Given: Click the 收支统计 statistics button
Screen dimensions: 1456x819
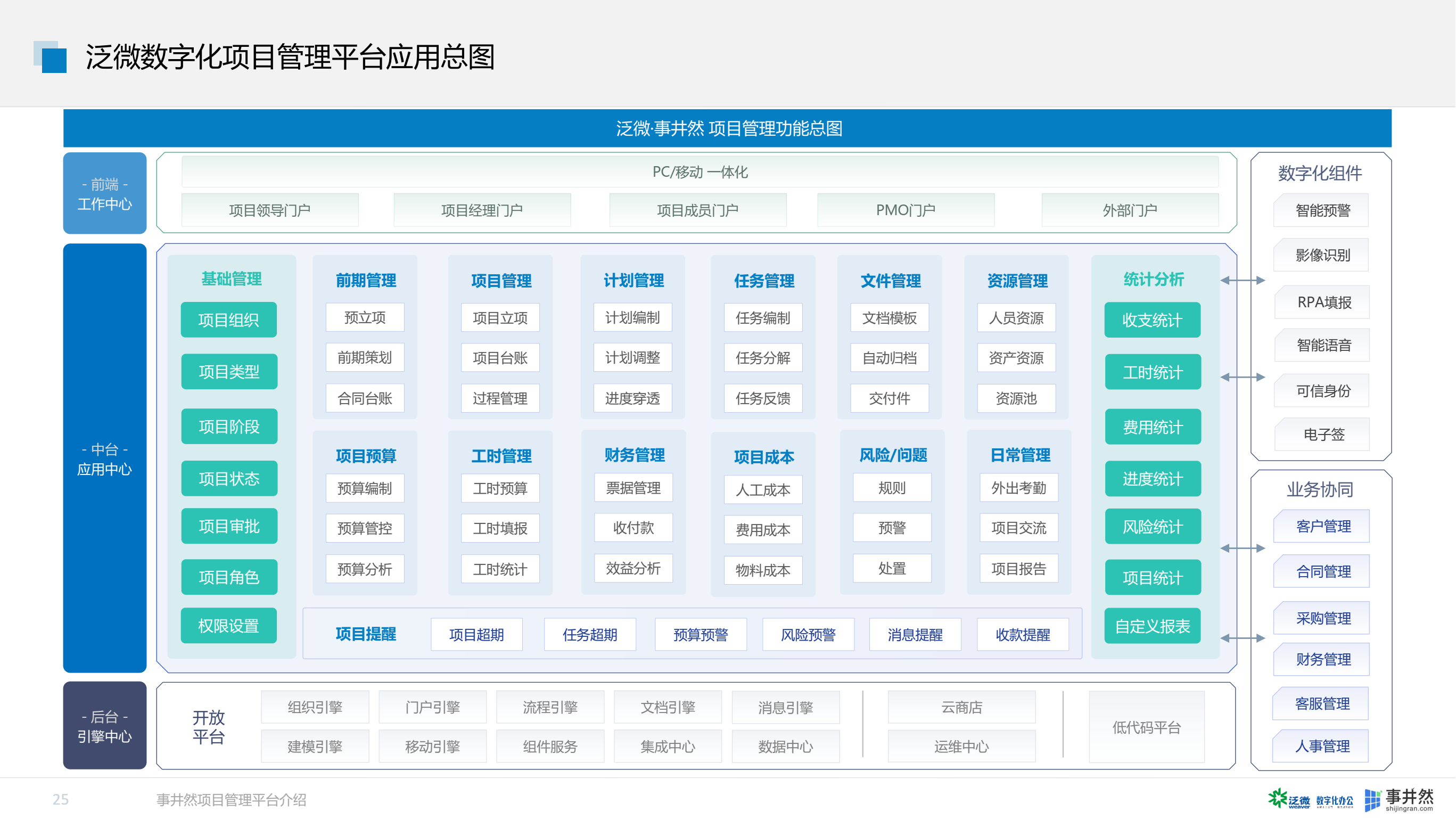Looking at the screenshot, I should click(x=1153, y=320).
